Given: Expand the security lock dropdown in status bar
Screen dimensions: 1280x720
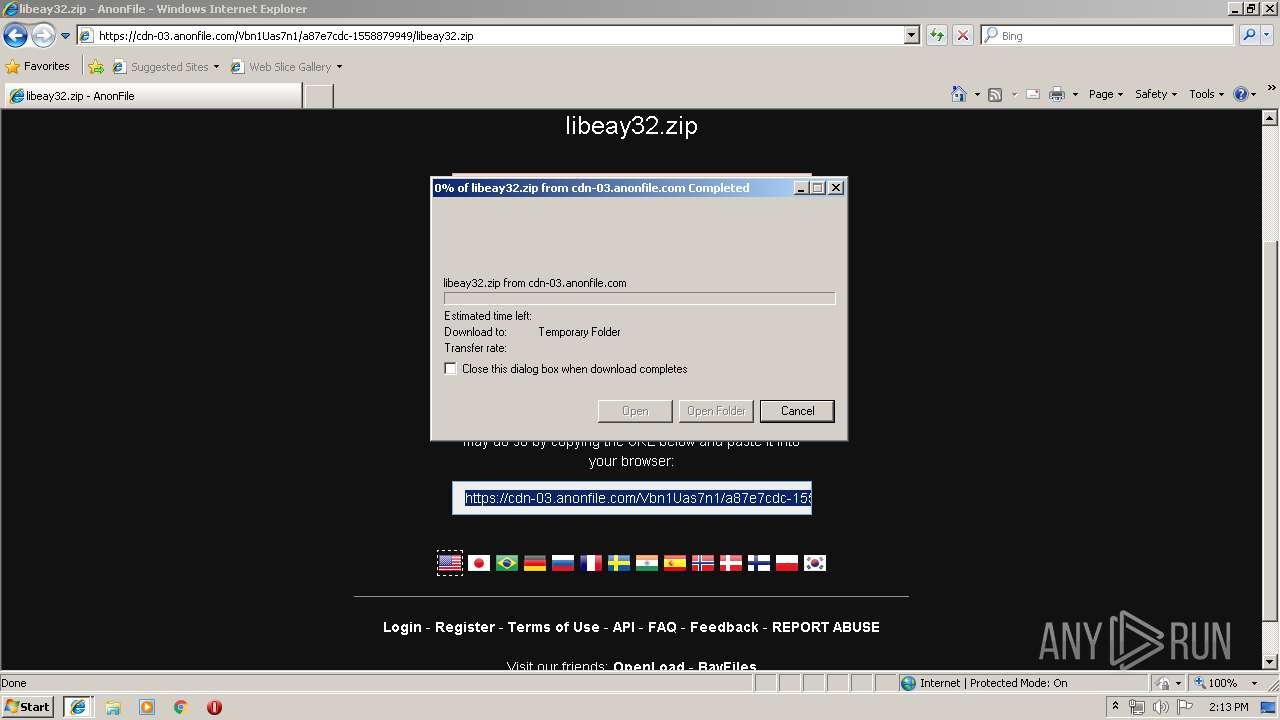Looking at the screenshot, I should pos(1179,683).
